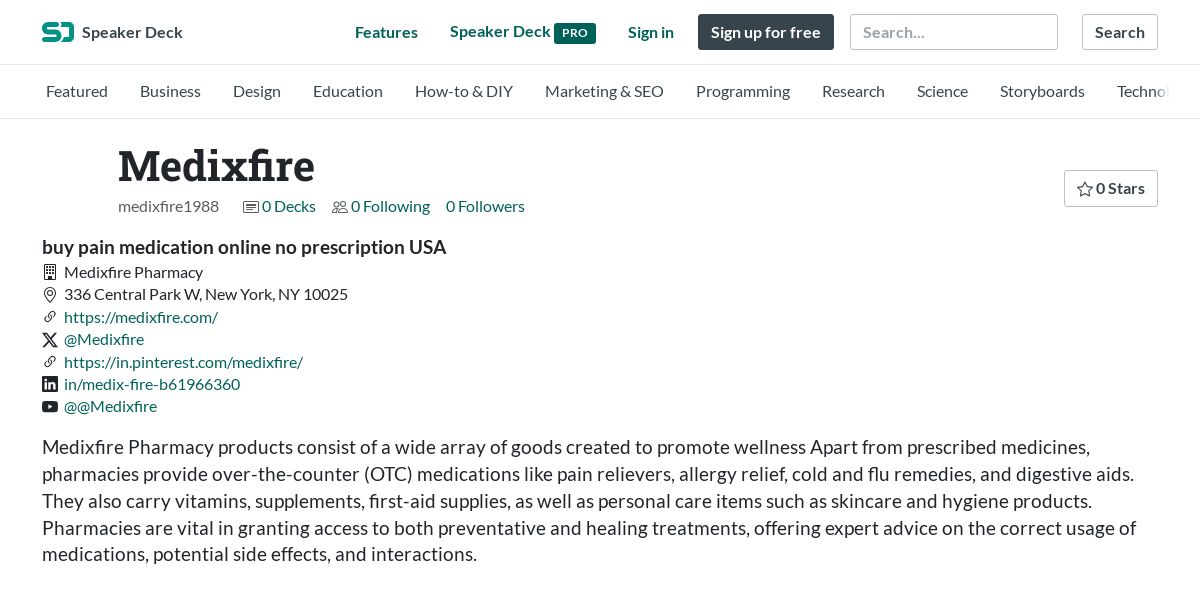Focus the Search input field
Screen dimensions: 1200x600
coord(954,32)
